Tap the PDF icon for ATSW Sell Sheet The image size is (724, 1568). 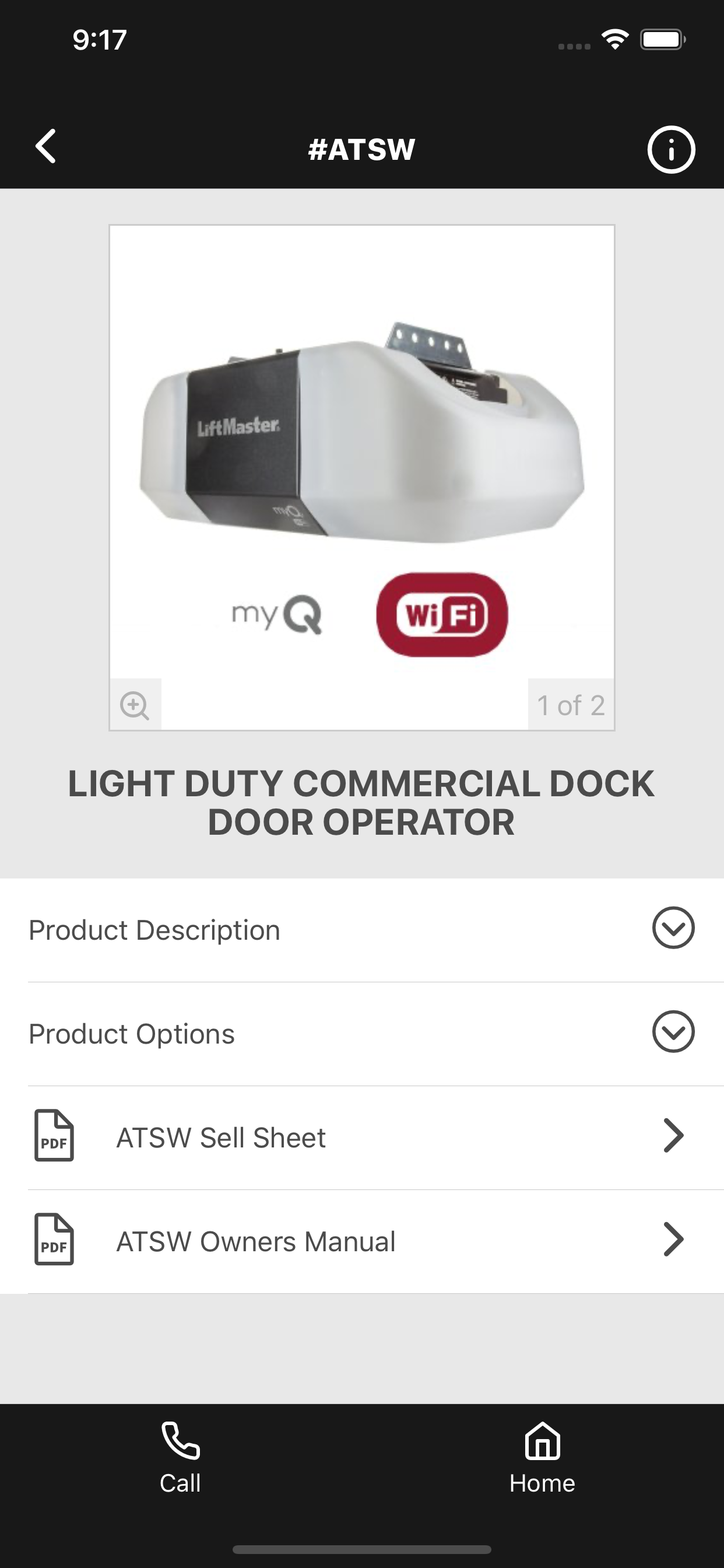point(54,1135)
